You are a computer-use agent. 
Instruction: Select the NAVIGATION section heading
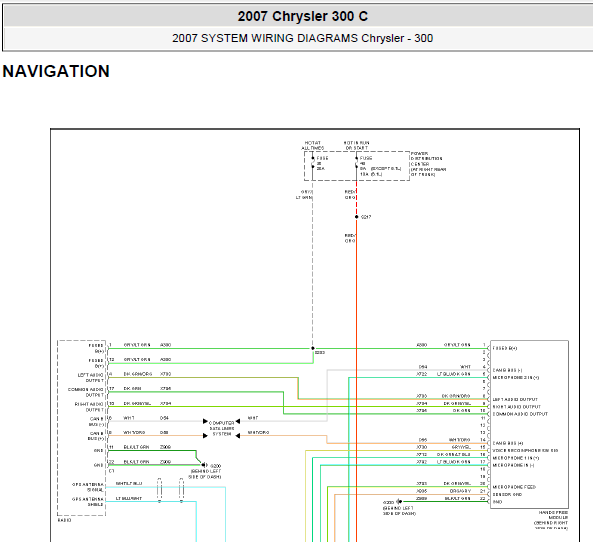click(x=56, y=71)
